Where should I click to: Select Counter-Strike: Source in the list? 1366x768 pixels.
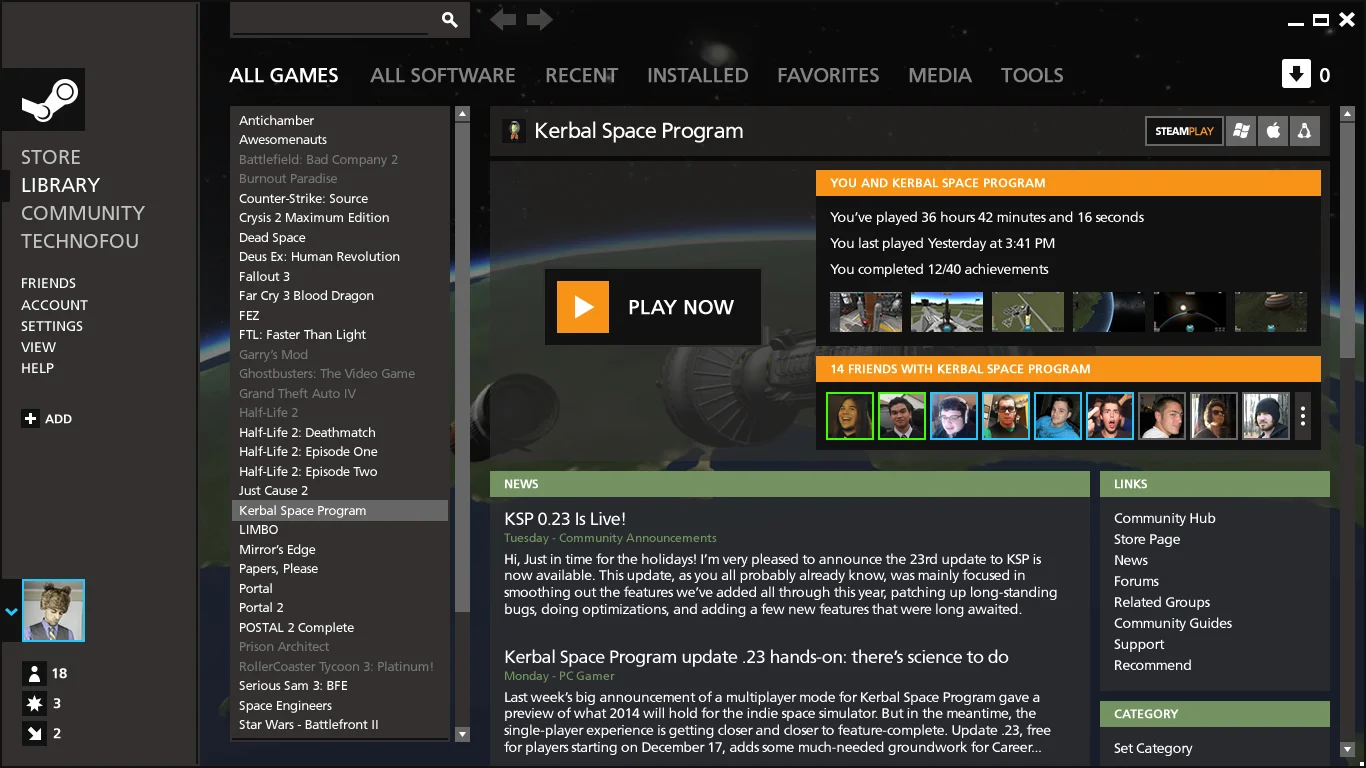[340, 198]
